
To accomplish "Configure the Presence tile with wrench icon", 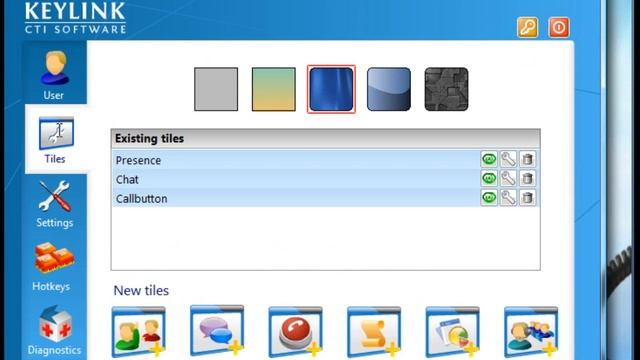I will point(508,159).
